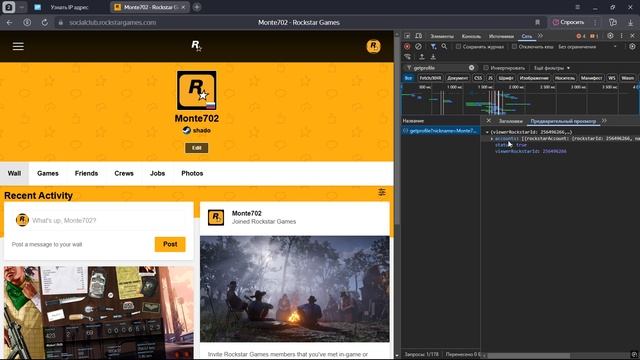Click the avatar icon in the activity card

[x=216, y=218]
